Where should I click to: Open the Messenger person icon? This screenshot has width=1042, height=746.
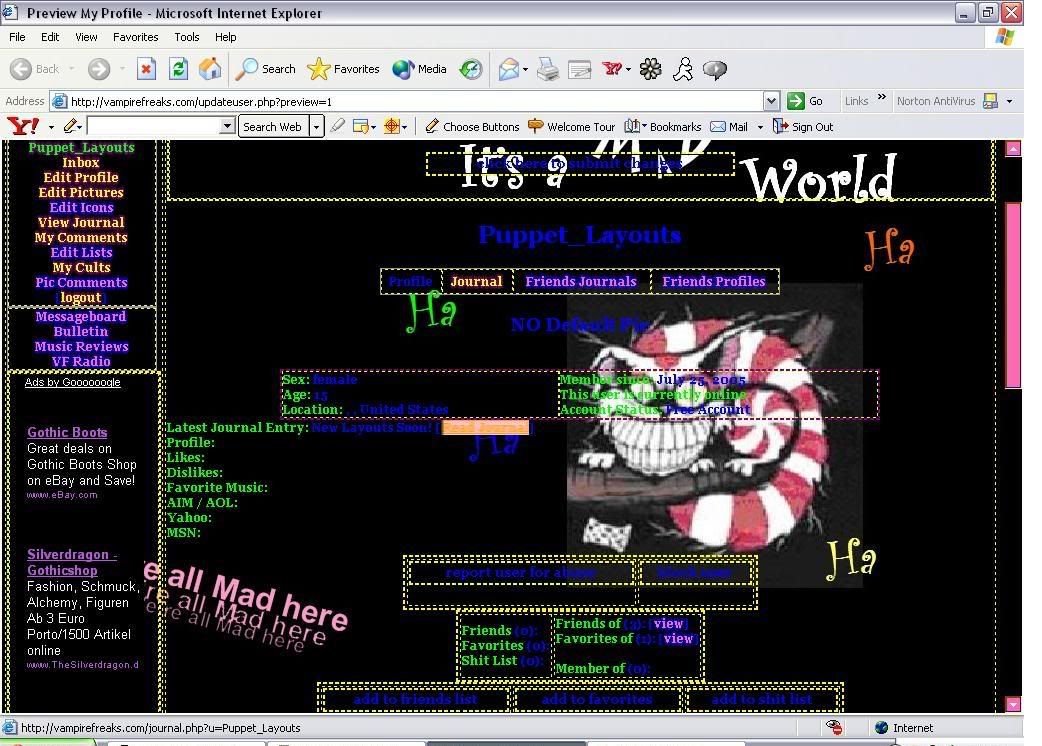click(682, 69)
